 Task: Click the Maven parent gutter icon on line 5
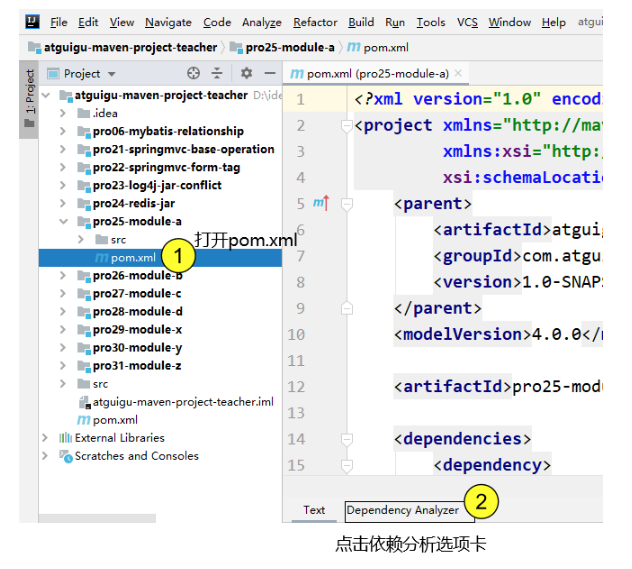320,203
